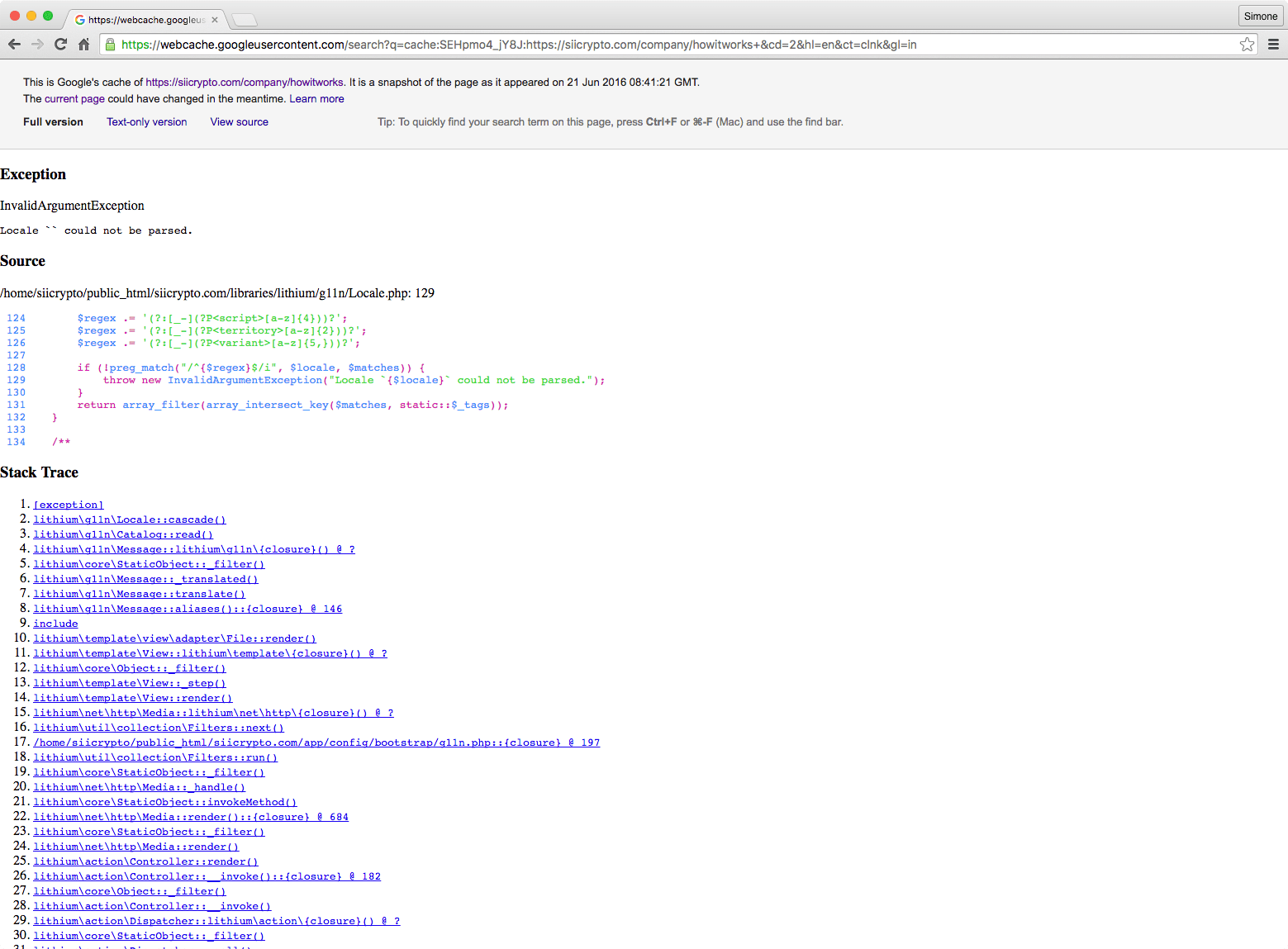Click the green zoom traffic light
The height and width of the screenshot is (949, 1288).
tap(48, 15)
